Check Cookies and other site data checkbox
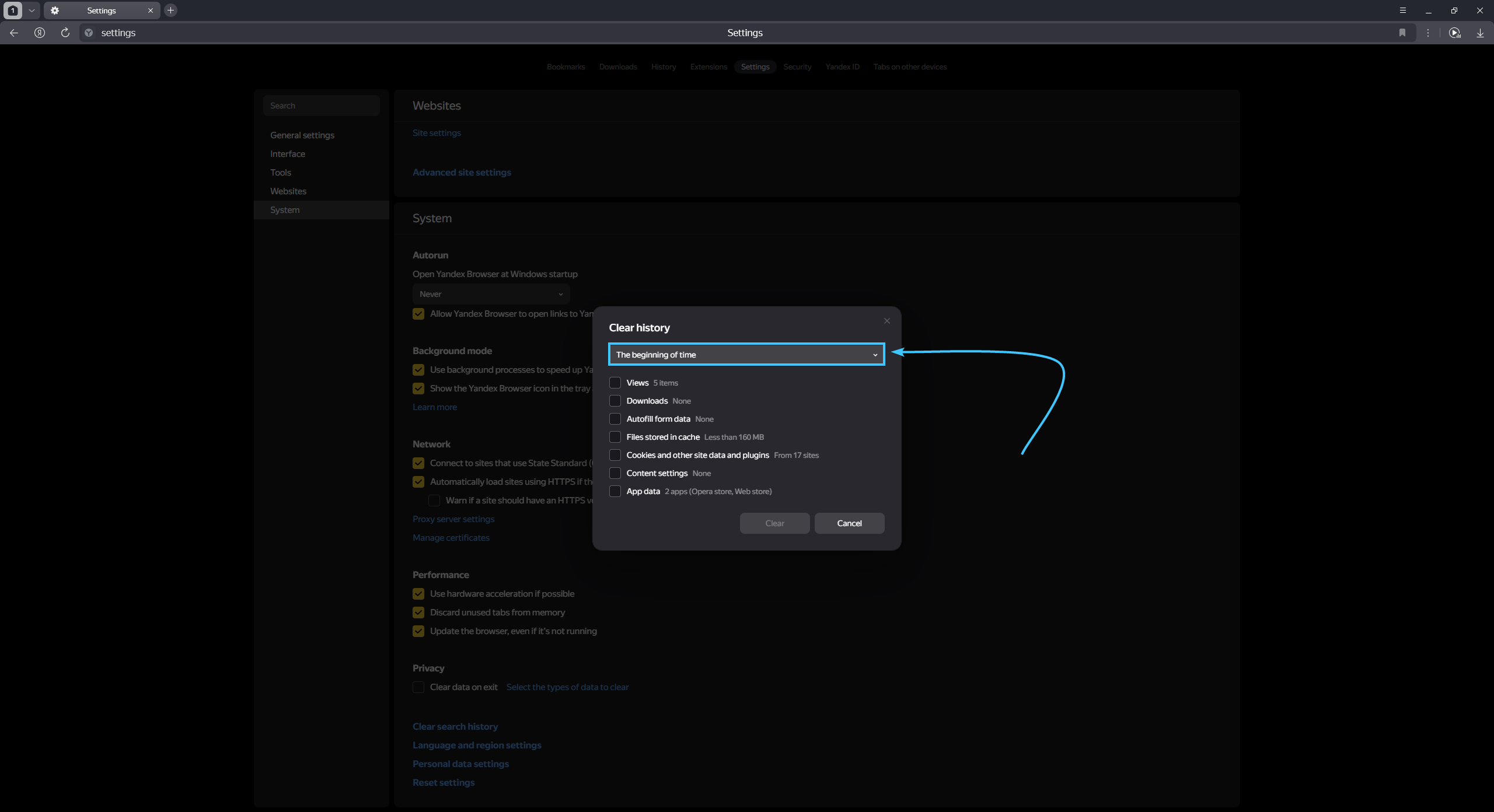 [x=615, y=455]
